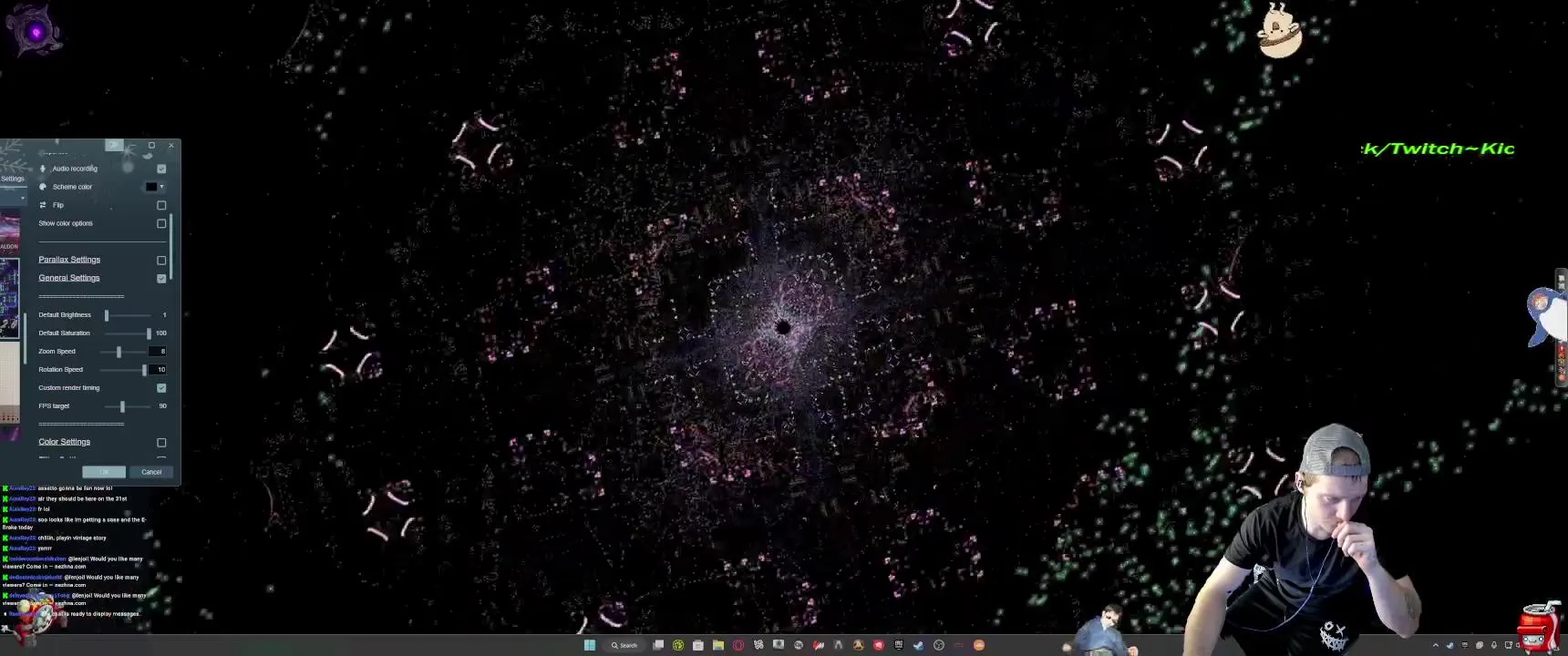Open the gray picture app beside knot logo
Image resolution: width=1568 pixels, height=656 pixels.
pos(779,644)
